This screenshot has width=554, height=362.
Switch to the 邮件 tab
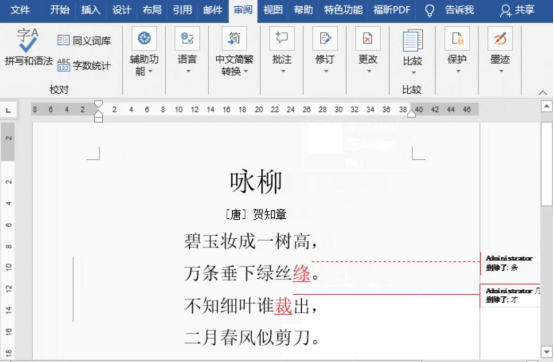coord(213,10)
